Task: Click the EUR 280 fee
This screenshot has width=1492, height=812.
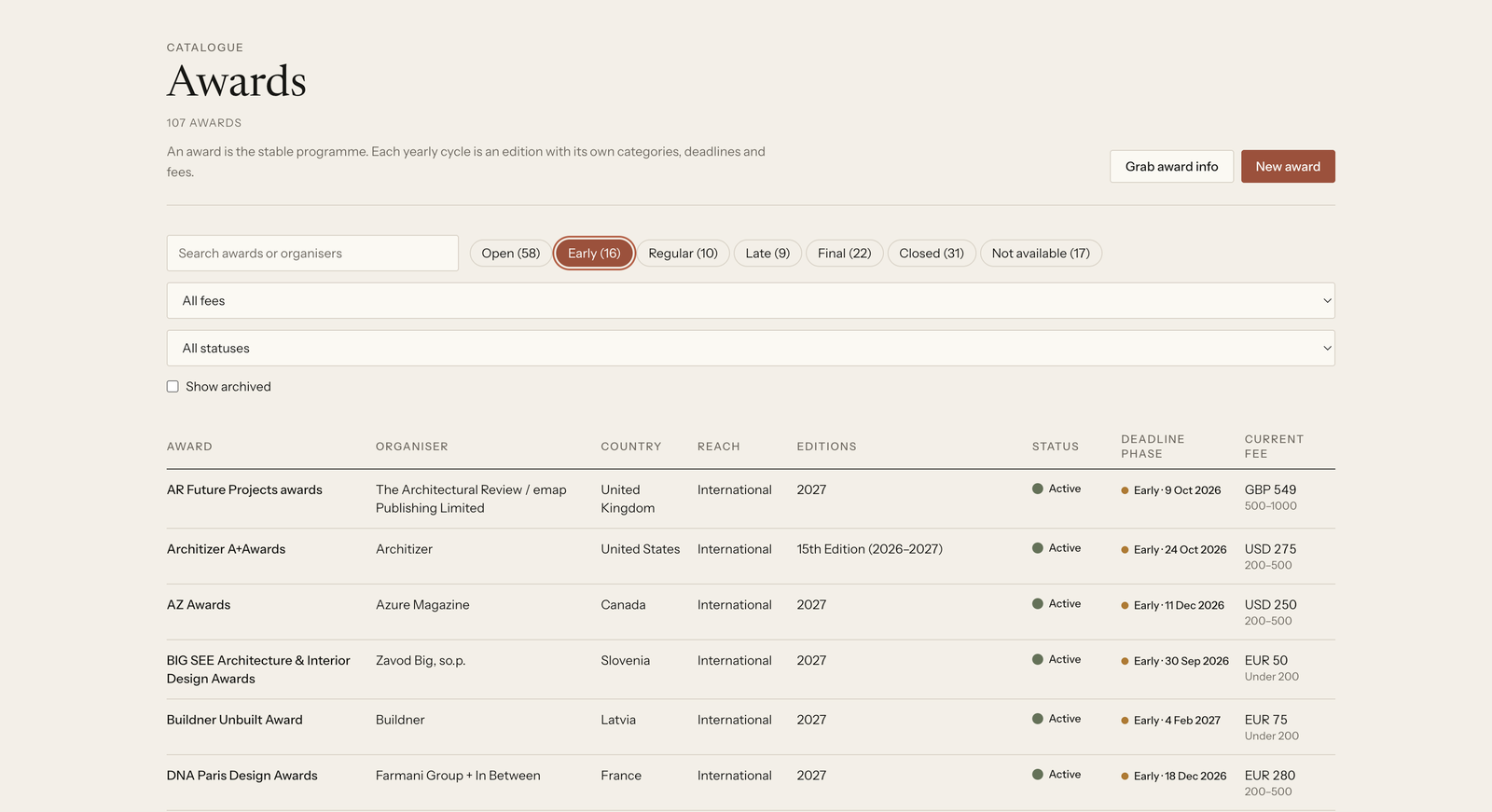Action: pos(1270,776)
